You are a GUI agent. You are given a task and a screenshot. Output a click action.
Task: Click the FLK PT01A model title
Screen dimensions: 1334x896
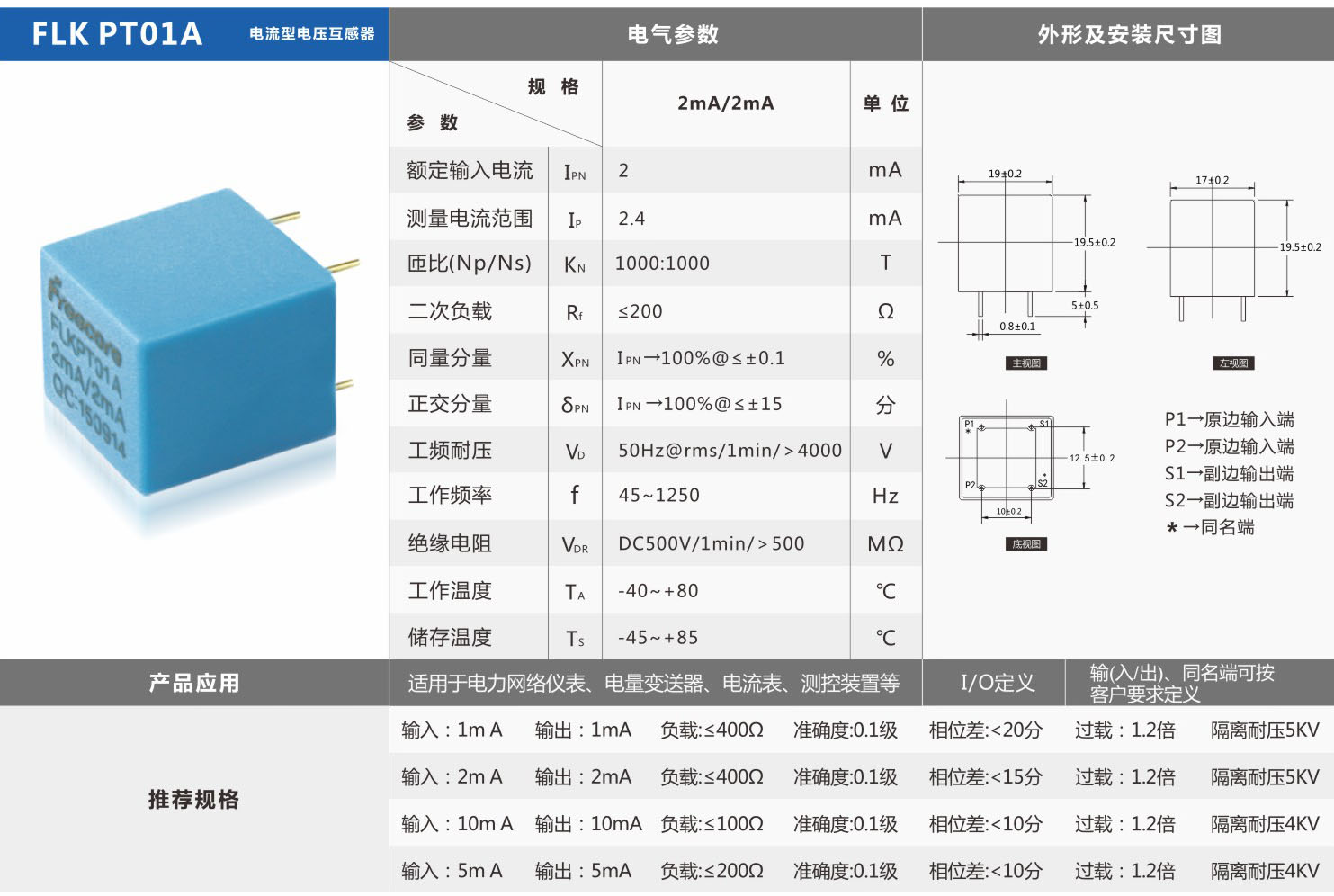coord(117,34)
